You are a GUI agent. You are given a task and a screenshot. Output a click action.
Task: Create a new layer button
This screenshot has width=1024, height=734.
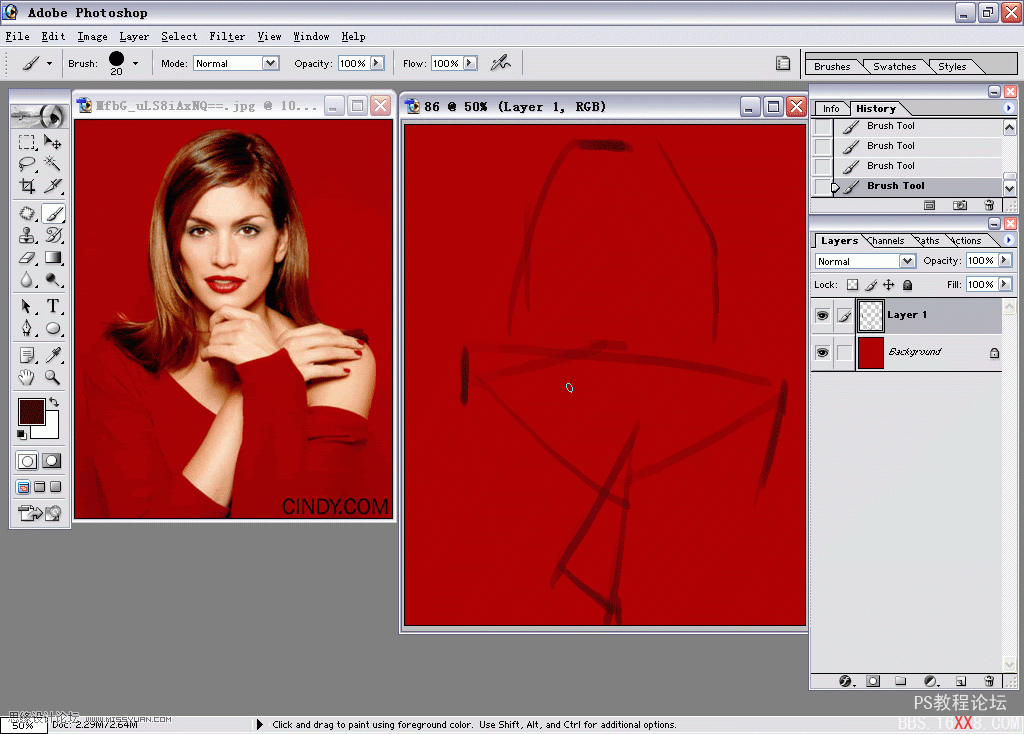coord(961,681)
